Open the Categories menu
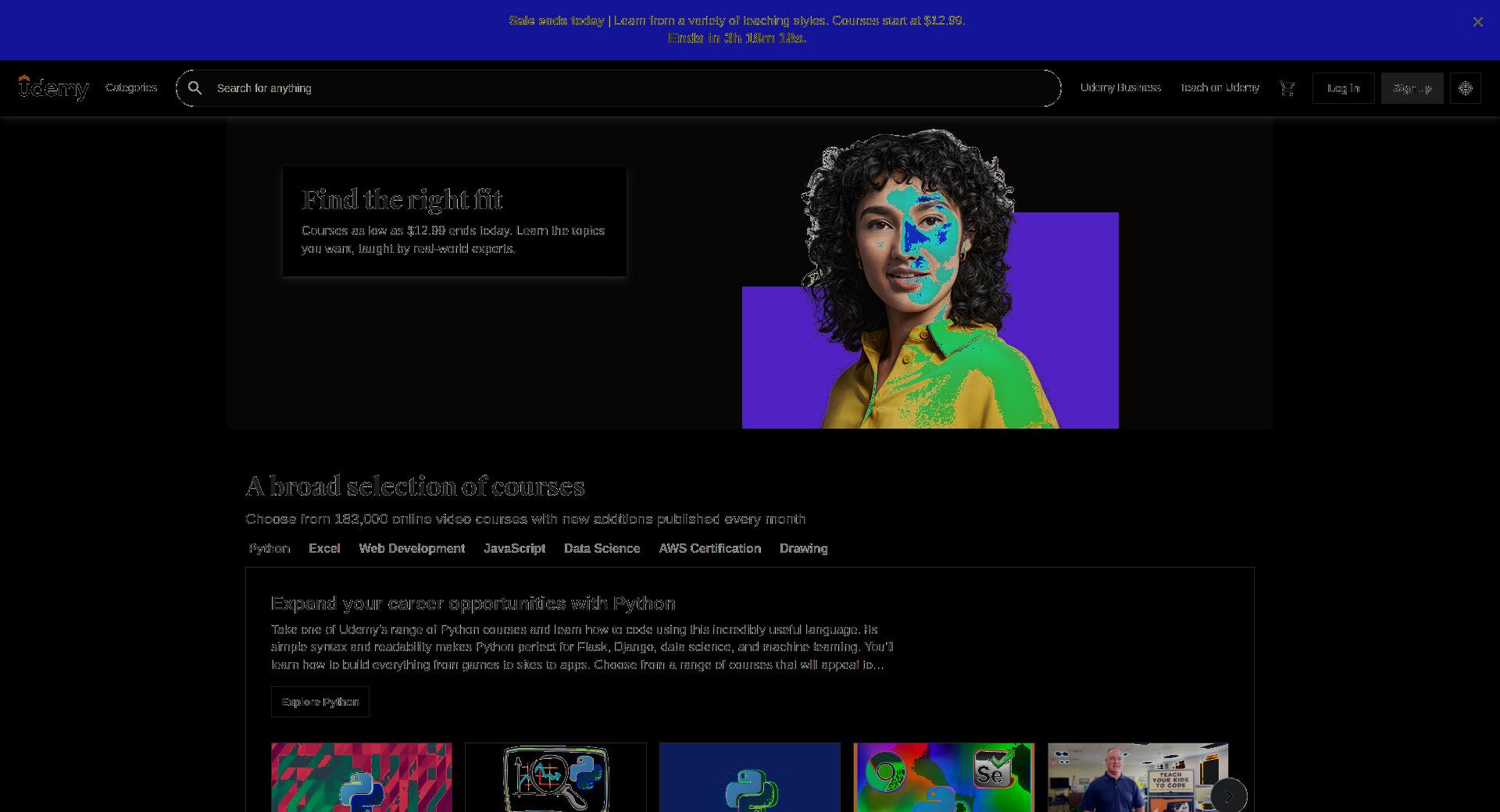The height and width of the screenshot is (812, 1500). tap(131, 87)
